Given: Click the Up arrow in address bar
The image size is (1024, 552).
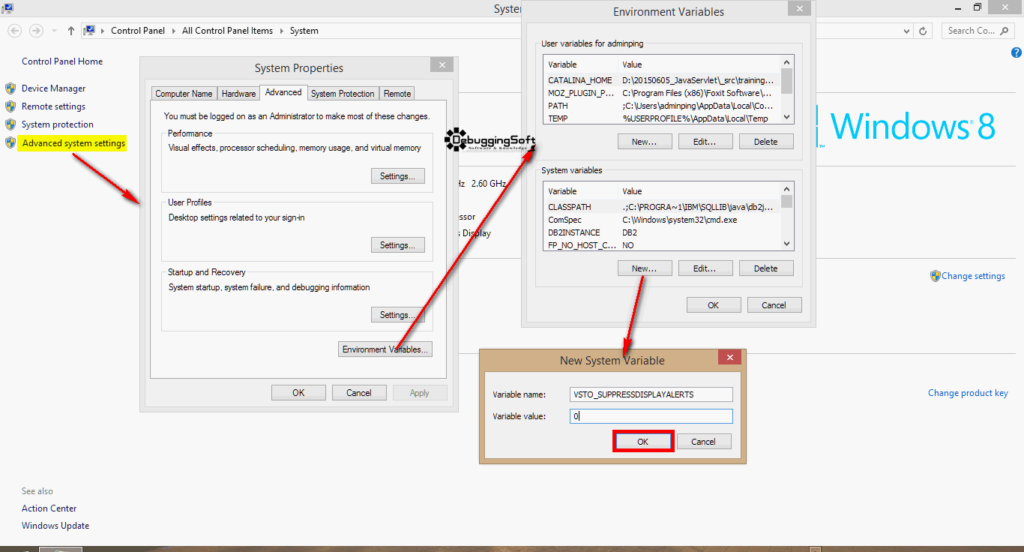Looking at the screenshot, I should (71, 31).
